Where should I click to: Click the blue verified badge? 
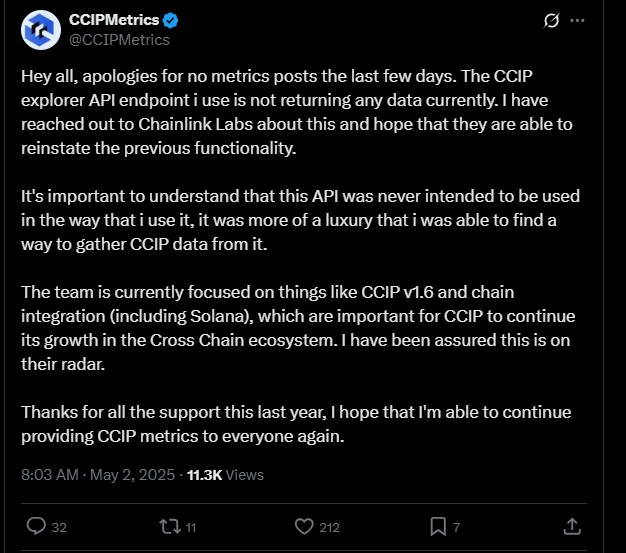pyautogui.click(x=172, y=21)
